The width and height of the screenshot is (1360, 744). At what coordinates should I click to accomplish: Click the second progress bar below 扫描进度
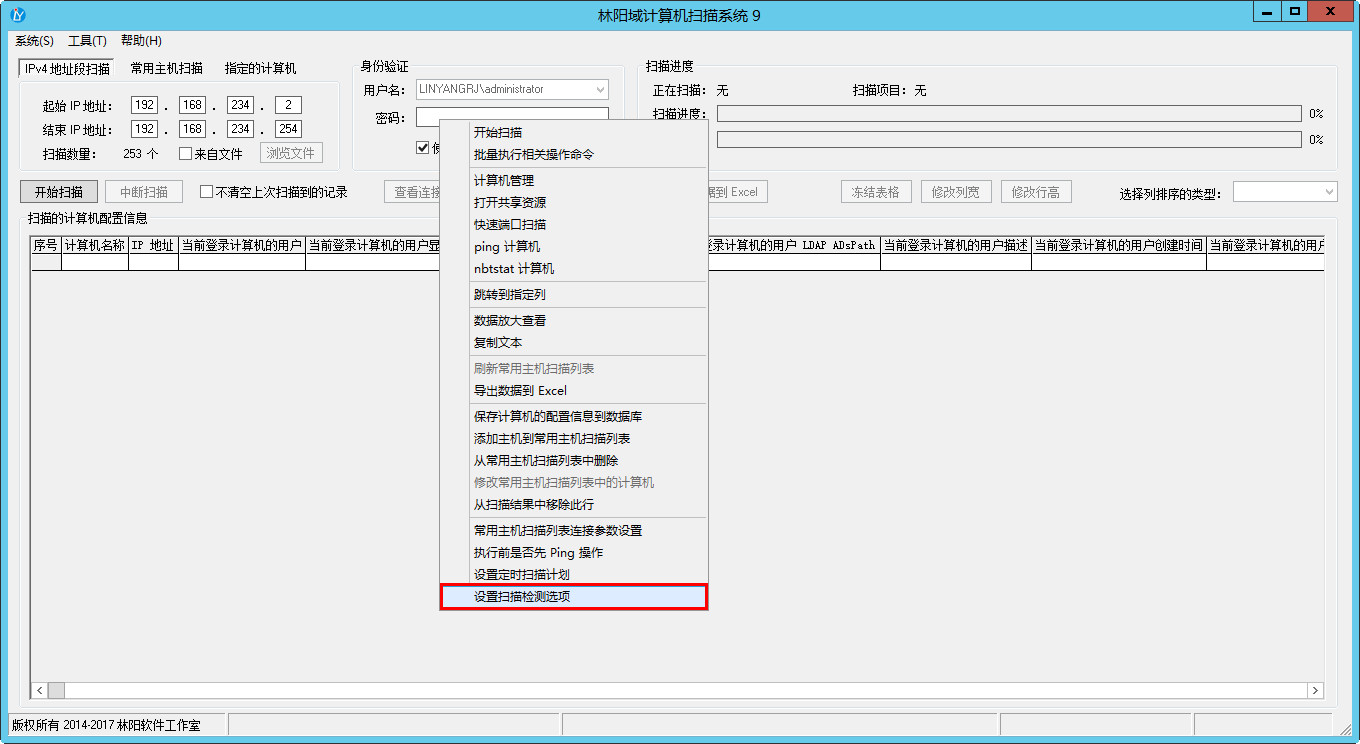1009,140
